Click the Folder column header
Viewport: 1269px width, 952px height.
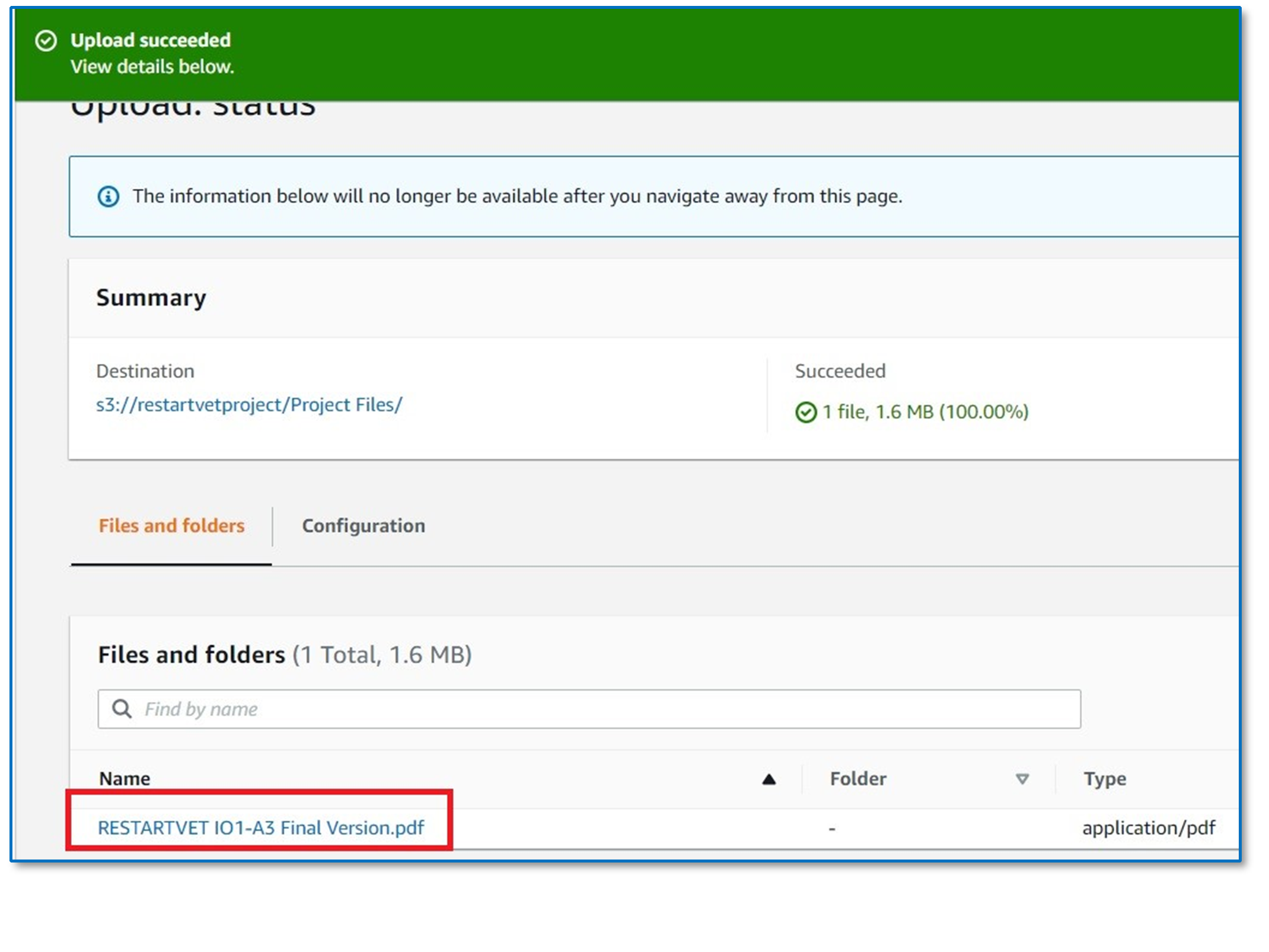pyautogui.click(x=858, y=778)
